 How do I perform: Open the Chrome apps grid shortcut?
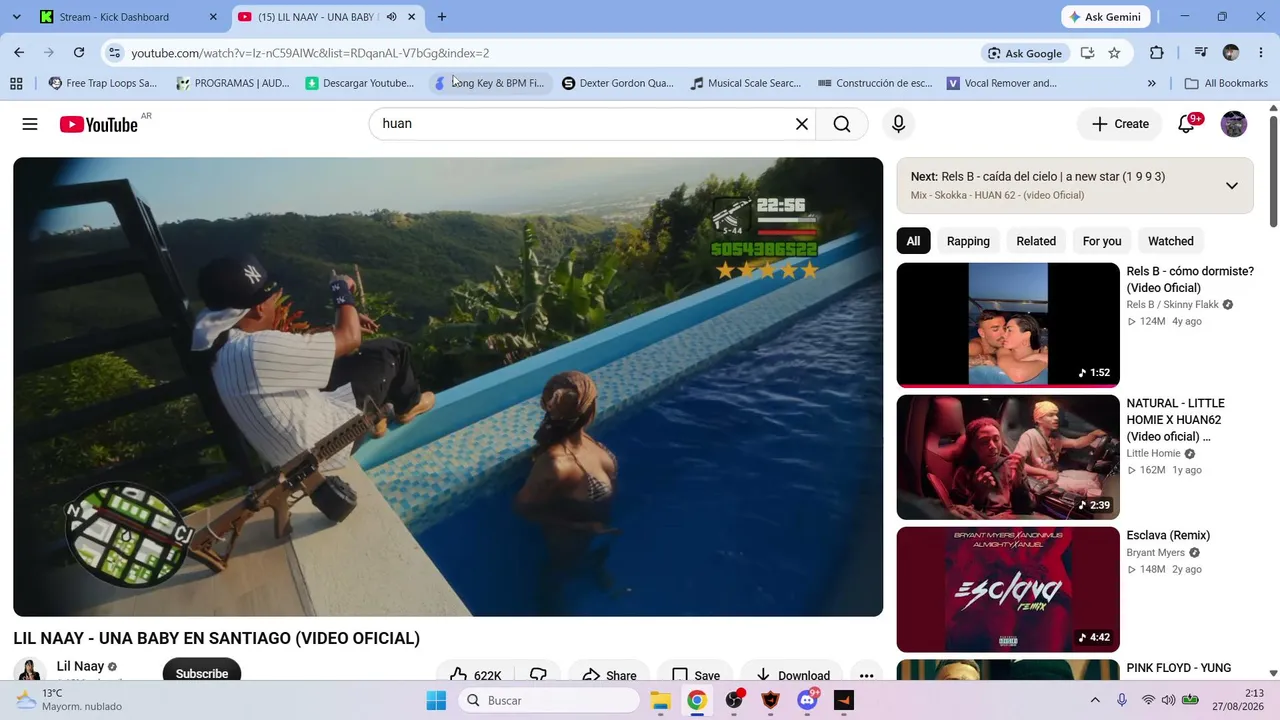coord(16,83)
